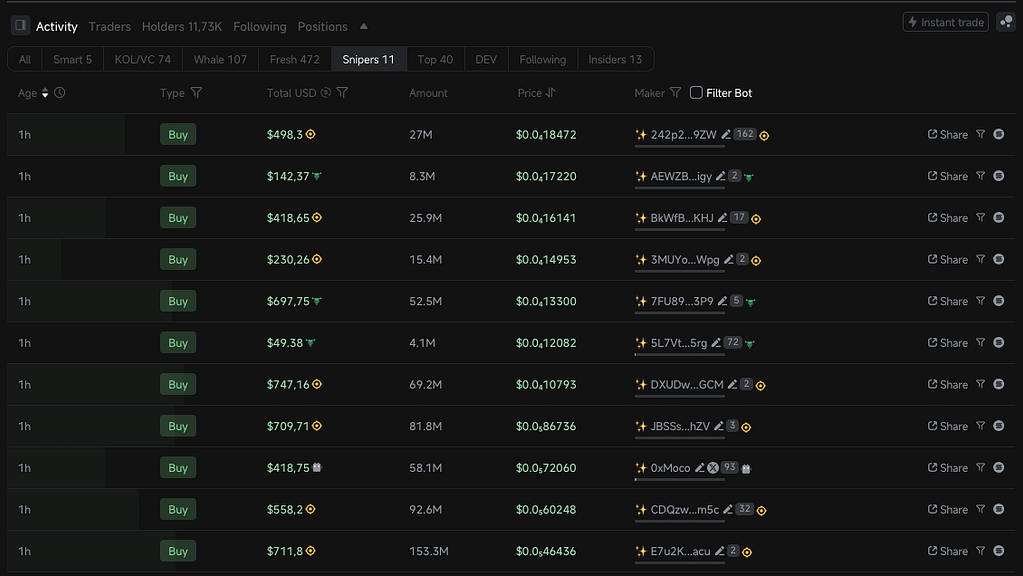Open the JBSSs...hZV maker address
This screenshot has width=1023, height=576.
click(680, 426)
